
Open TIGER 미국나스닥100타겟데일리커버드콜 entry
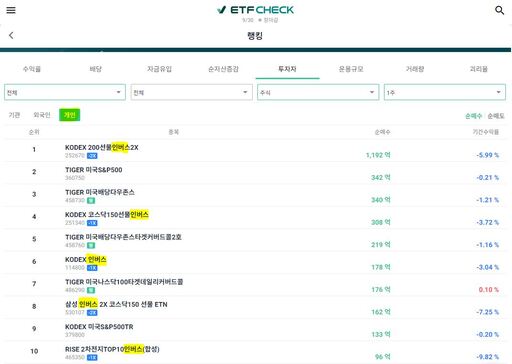pyautogui.click(x=124, y=282)
